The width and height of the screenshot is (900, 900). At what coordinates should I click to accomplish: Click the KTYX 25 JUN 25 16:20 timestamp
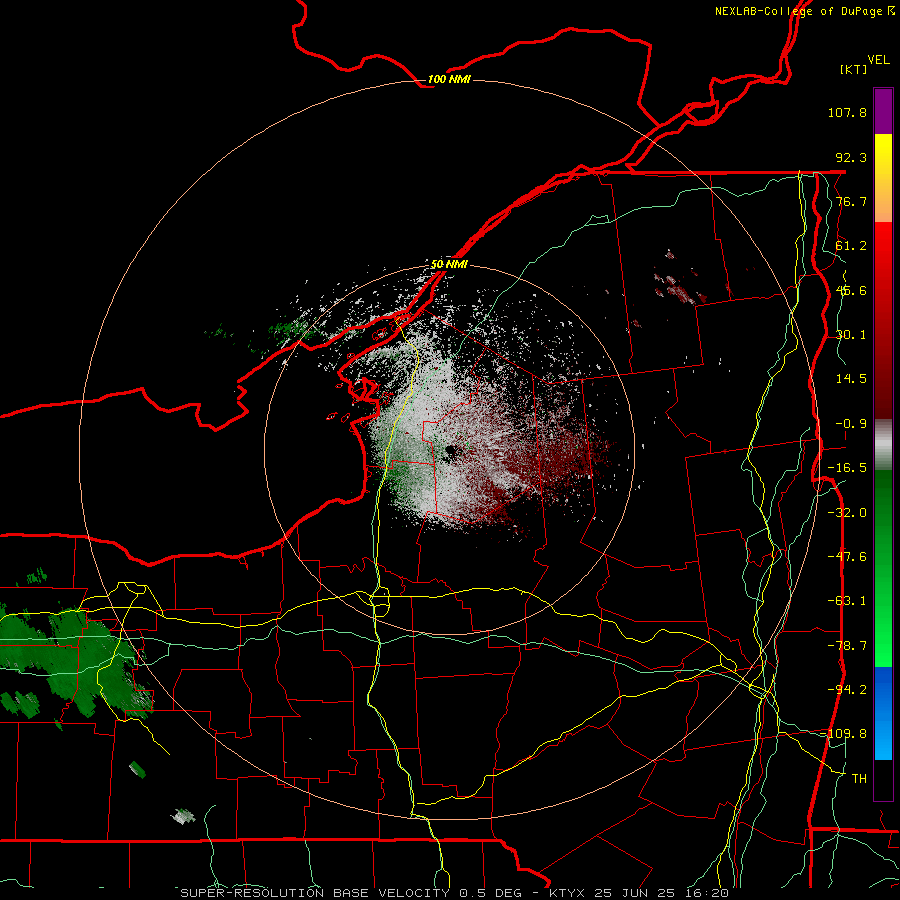click(639, 893)
